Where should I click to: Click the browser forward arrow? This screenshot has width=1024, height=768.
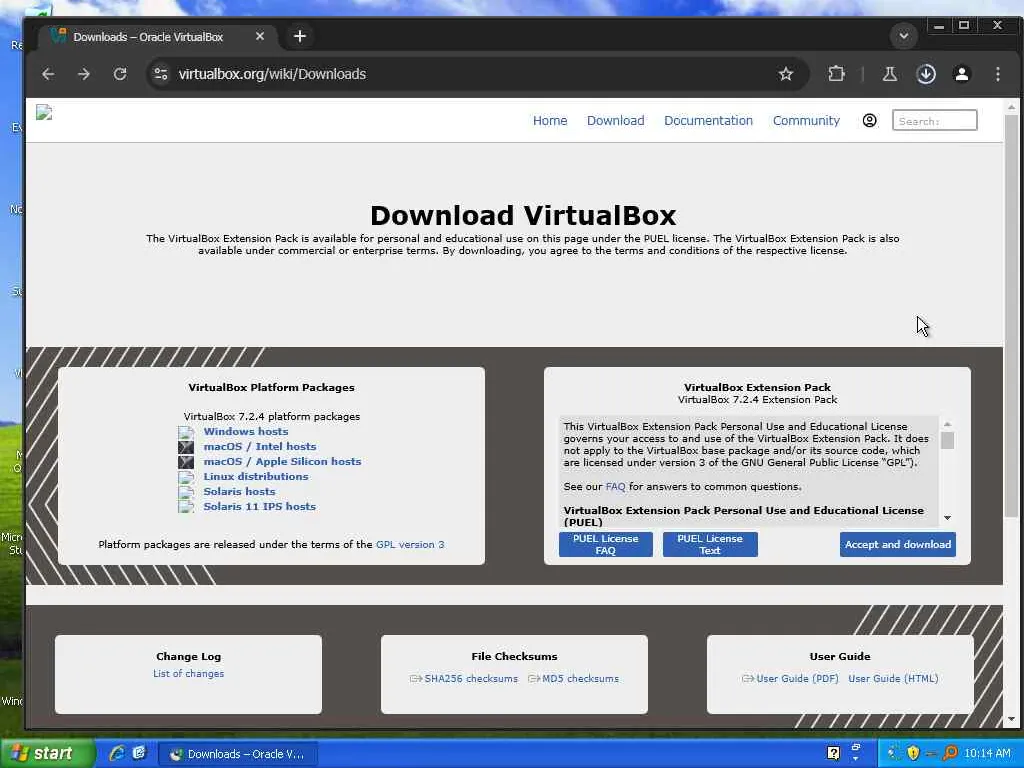point(84,74)
